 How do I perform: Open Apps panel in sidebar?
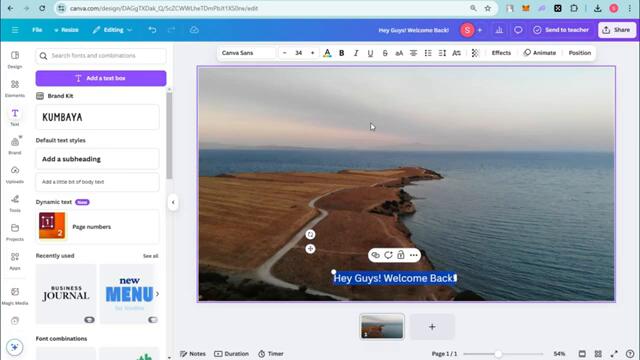click(15, 261)
